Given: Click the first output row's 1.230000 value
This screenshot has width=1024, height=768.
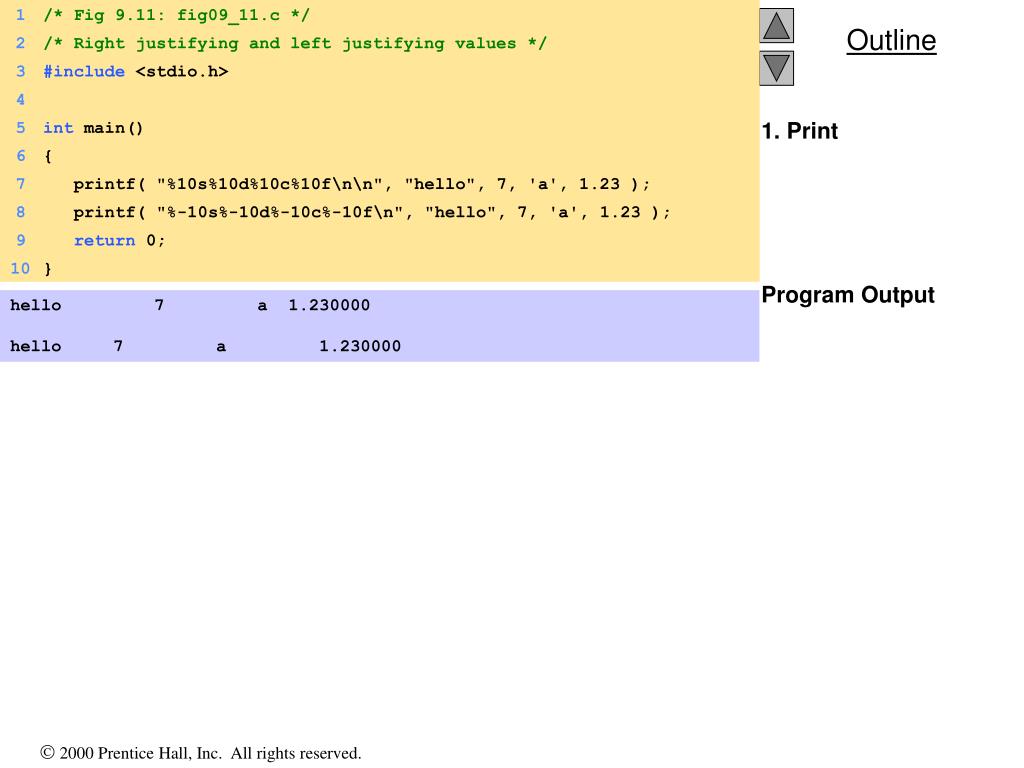Looking at the screenshot, I should pos(329,305).
